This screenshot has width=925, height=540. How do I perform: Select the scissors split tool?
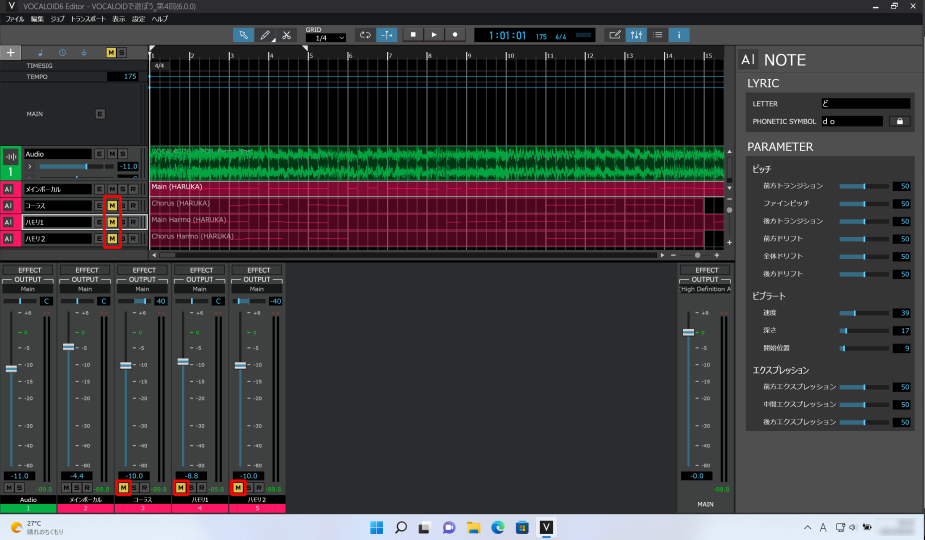[x=286, y=34]
